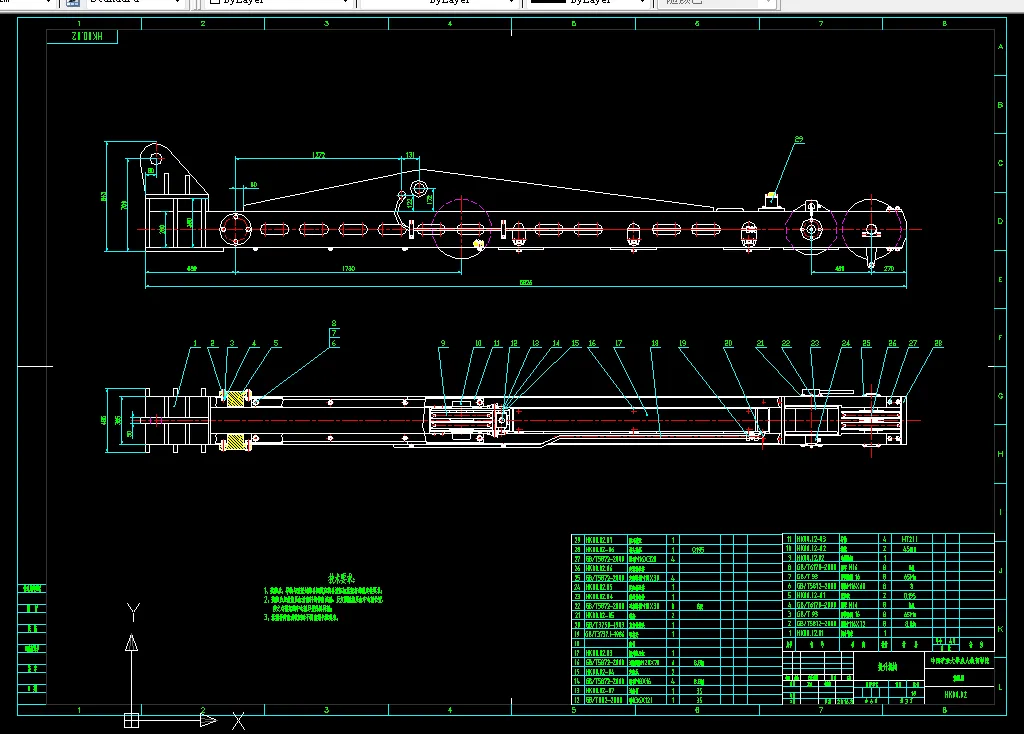Select the balloon number 15 label

click(x=575, y=343)
